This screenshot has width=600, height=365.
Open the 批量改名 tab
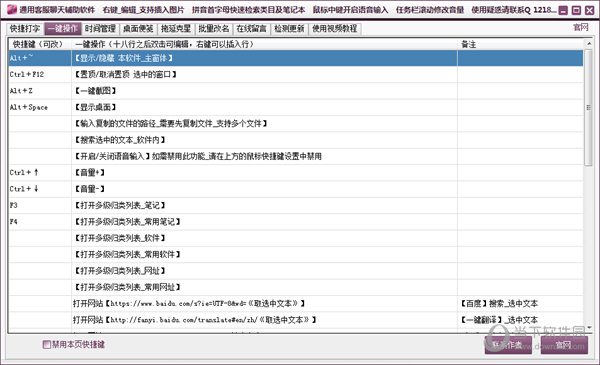coord(214,29)
